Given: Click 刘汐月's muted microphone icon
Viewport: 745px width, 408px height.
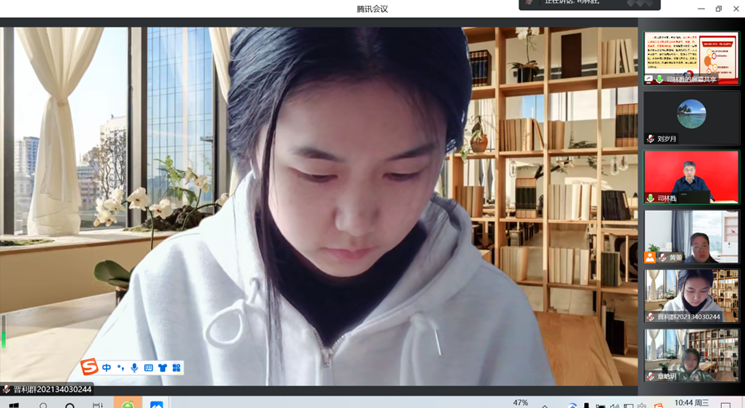Looking at the screenshot, I should pos(650,139).
